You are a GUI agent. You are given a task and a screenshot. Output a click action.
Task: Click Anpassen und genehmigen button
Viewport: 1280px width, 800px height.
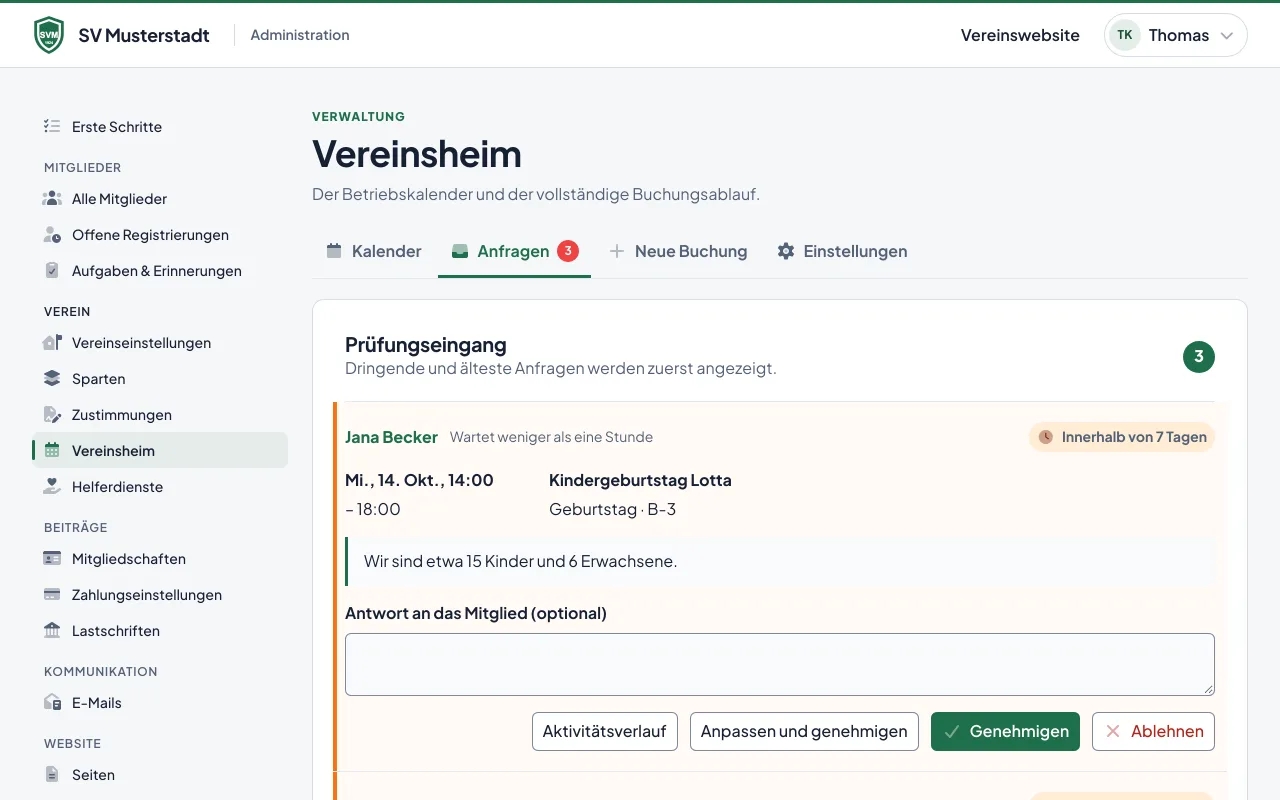click(x=804, y=731)
